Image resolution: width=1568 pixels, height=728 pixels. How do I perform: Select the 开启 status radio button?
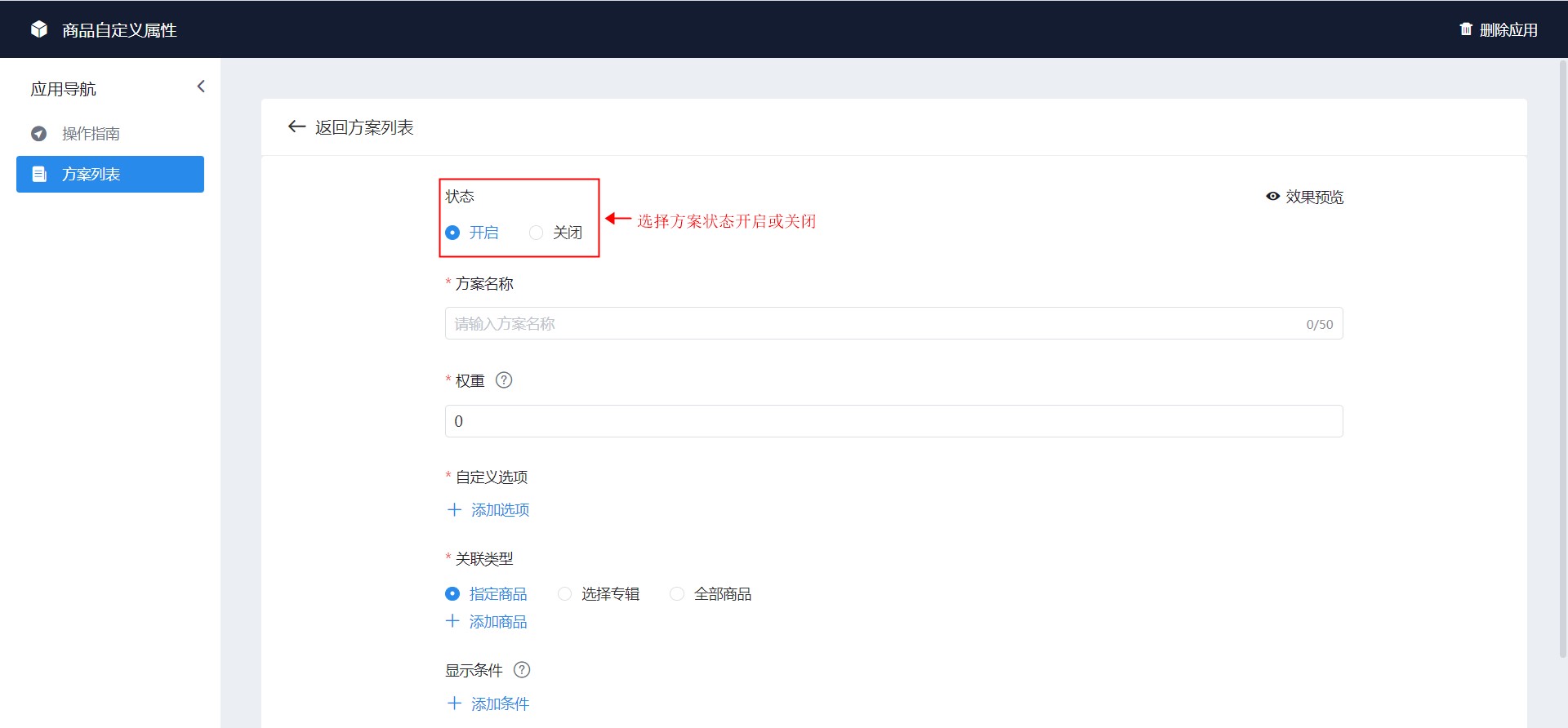coord(452,233)
